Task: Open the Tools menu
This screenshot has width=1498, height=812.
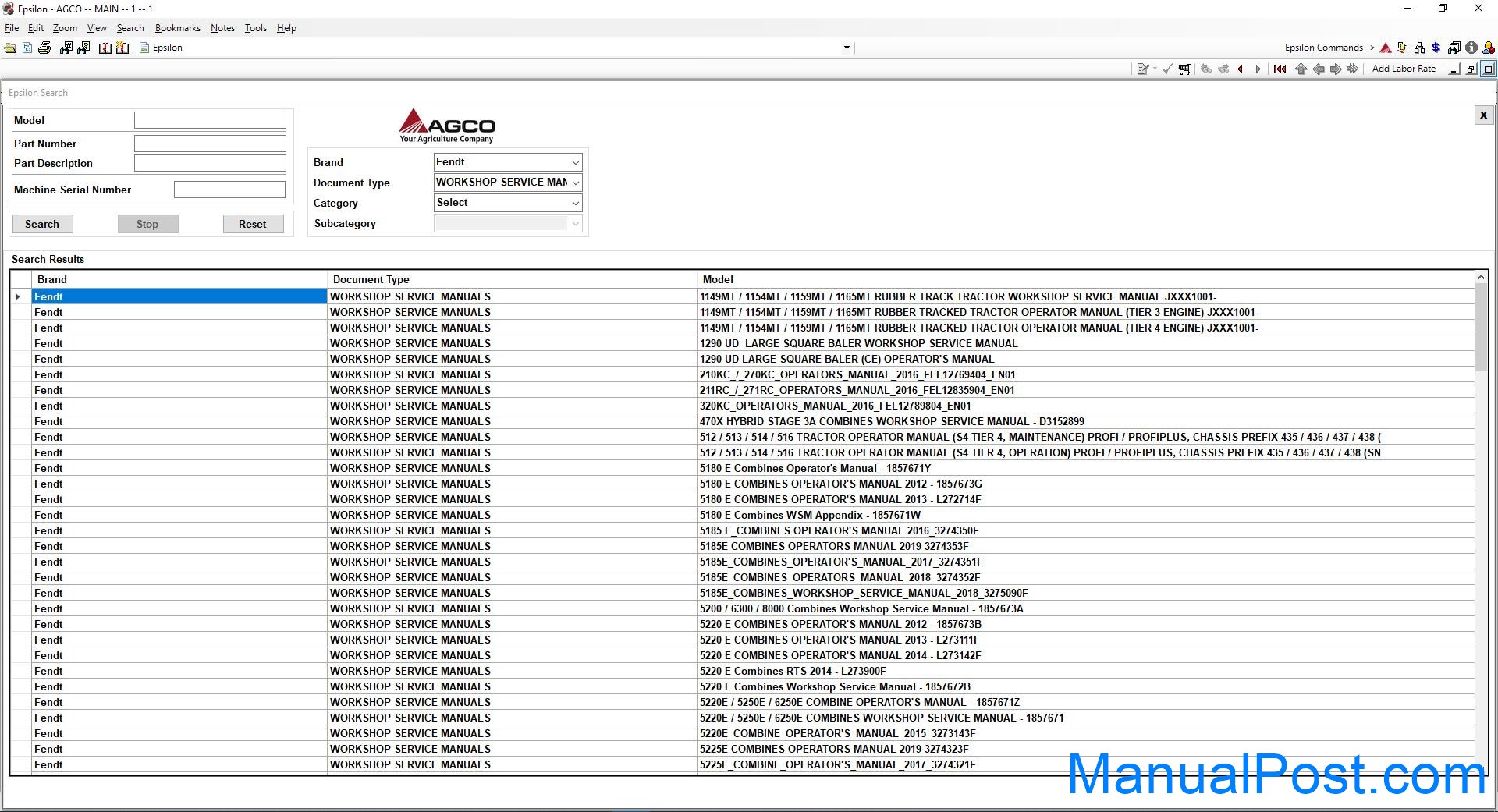Action: point(256,28)
